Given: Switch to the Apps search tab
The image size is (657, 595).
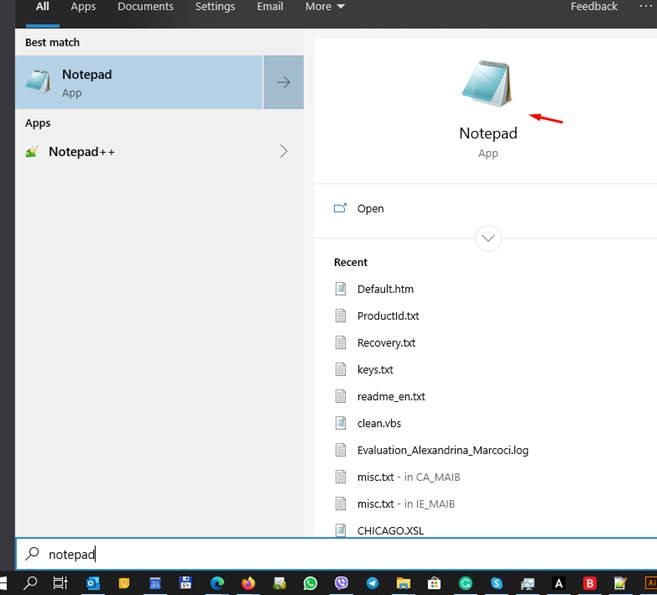Looking at the screenshot, I should [x=83, y=7].
